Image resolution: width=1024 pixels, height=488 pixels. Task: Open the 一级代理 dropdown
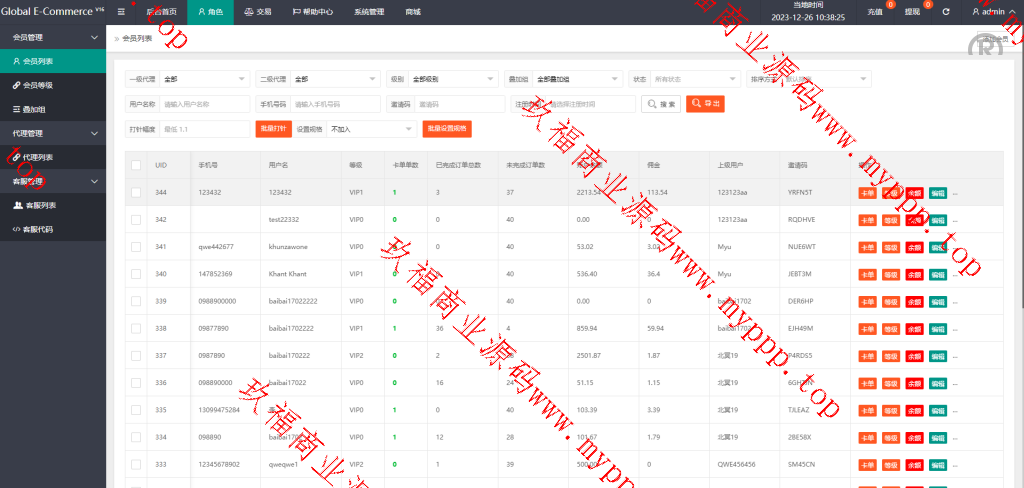click(204, 79)
